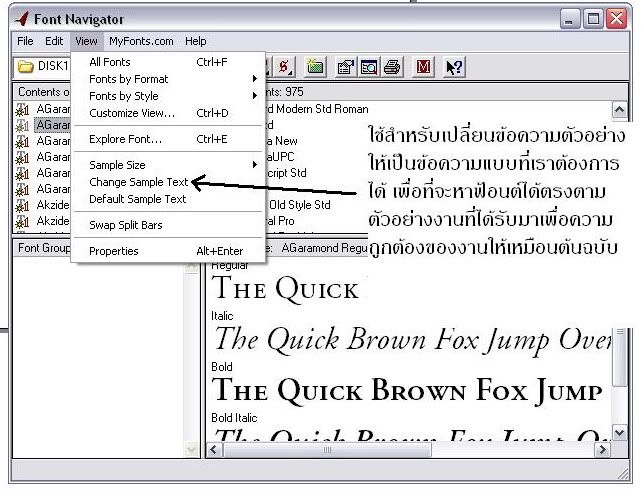Click the Contents of panel header
This screenshot has height=489, width=641.
43,92
